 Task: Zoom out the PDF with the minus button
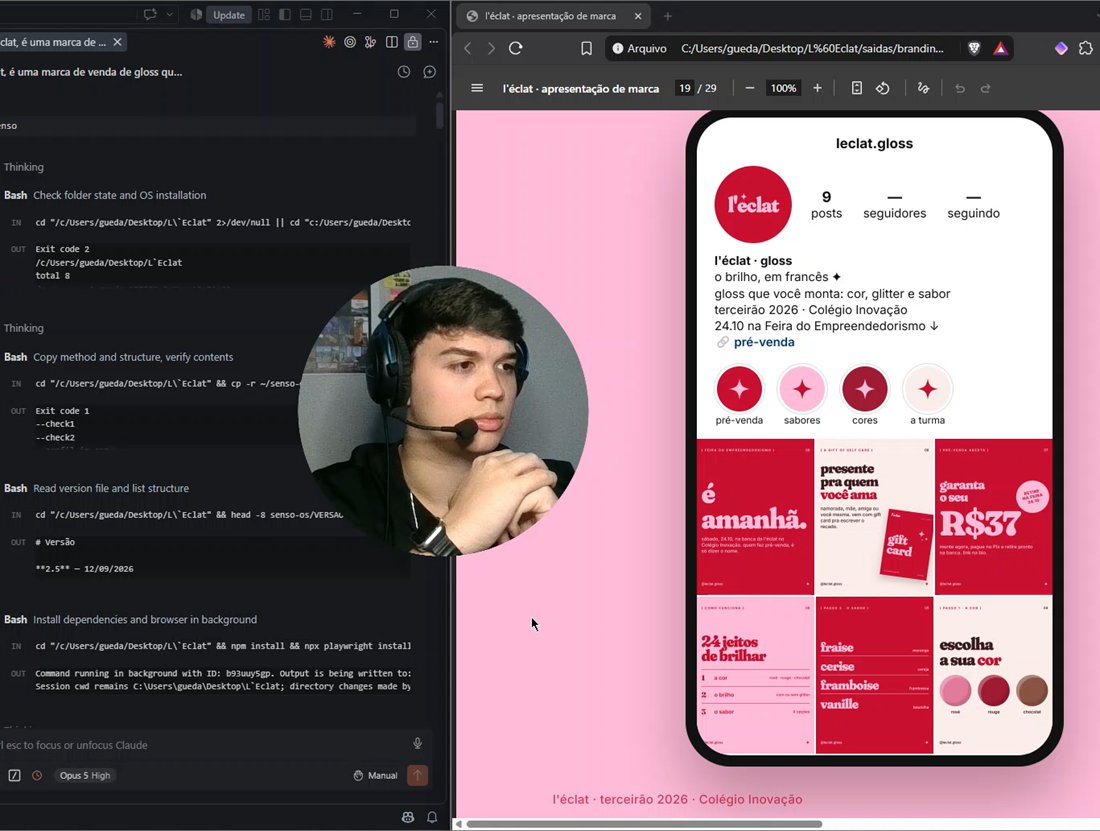(750, 88)
